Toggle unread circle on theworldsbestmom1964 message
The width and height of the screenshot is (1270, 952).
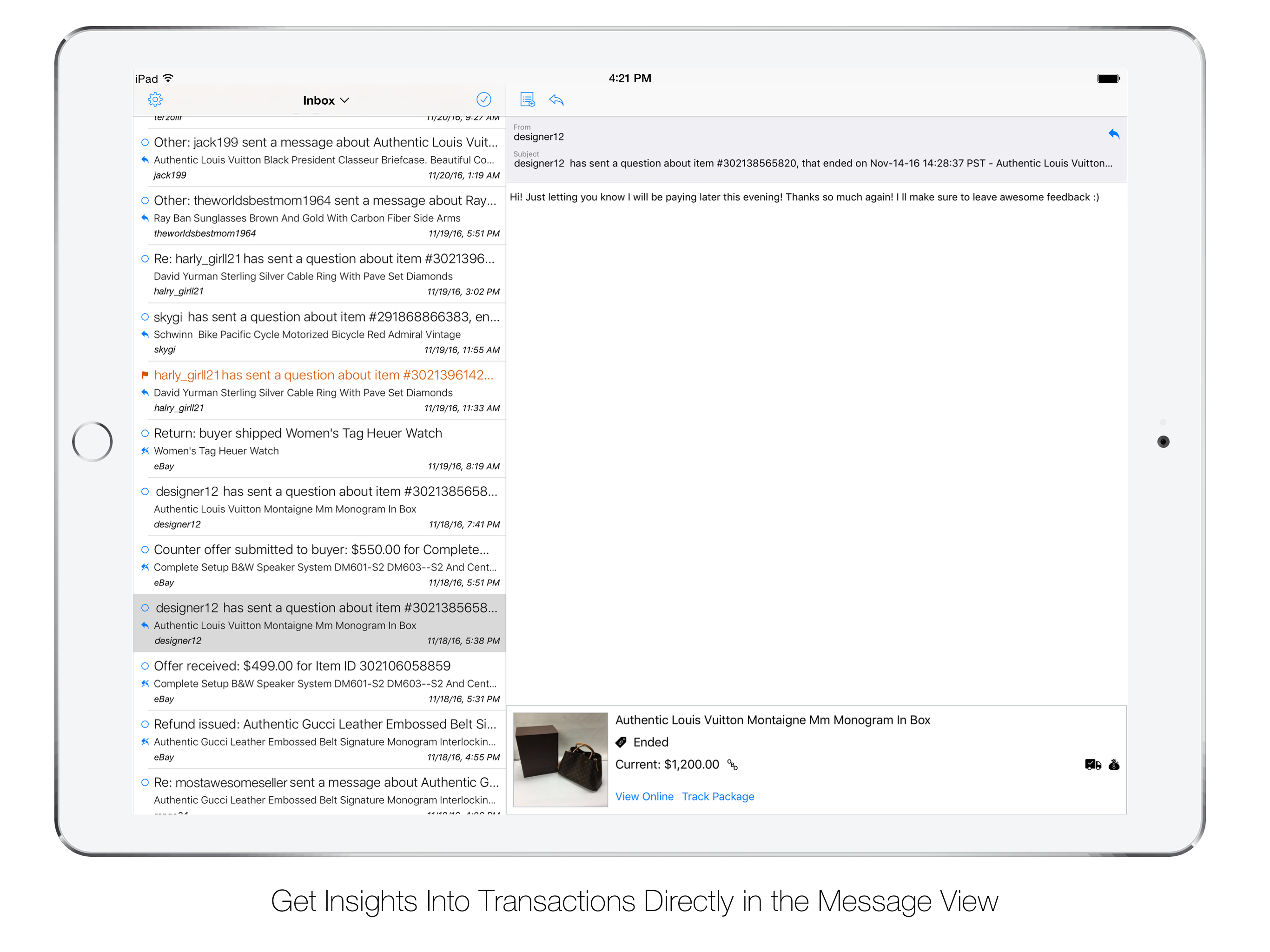click(x=145, y=200)
